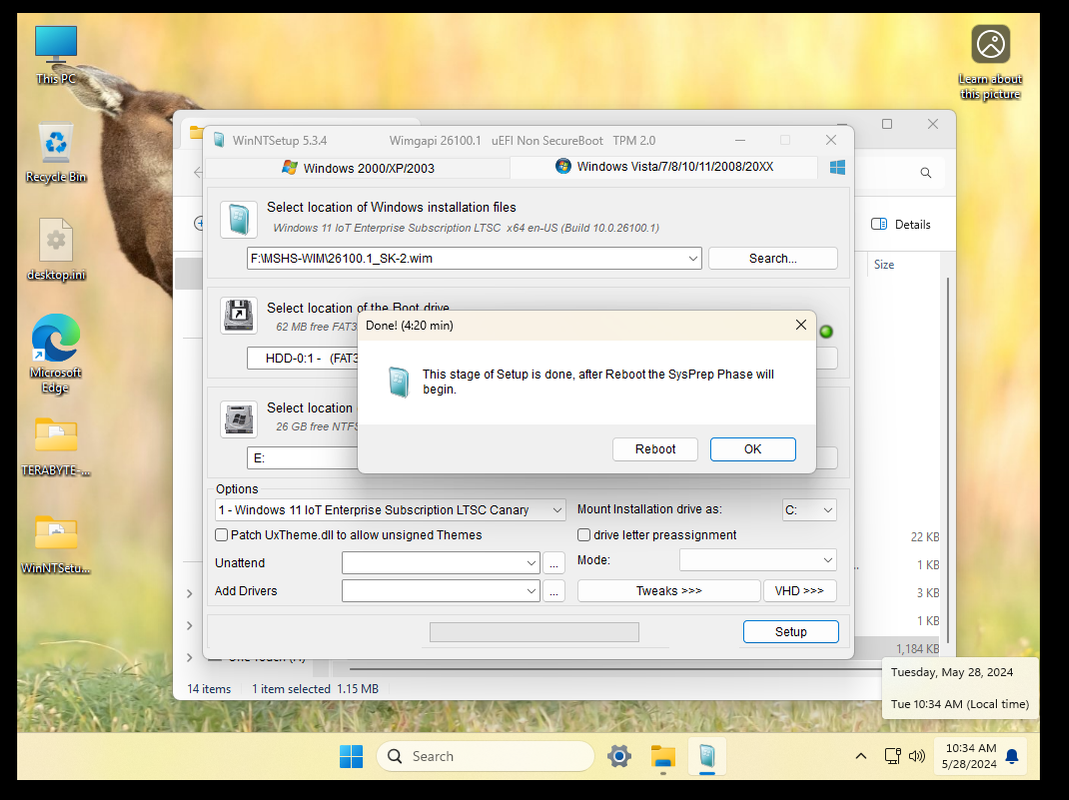Click the Explorer search magnifier icon

926,173
